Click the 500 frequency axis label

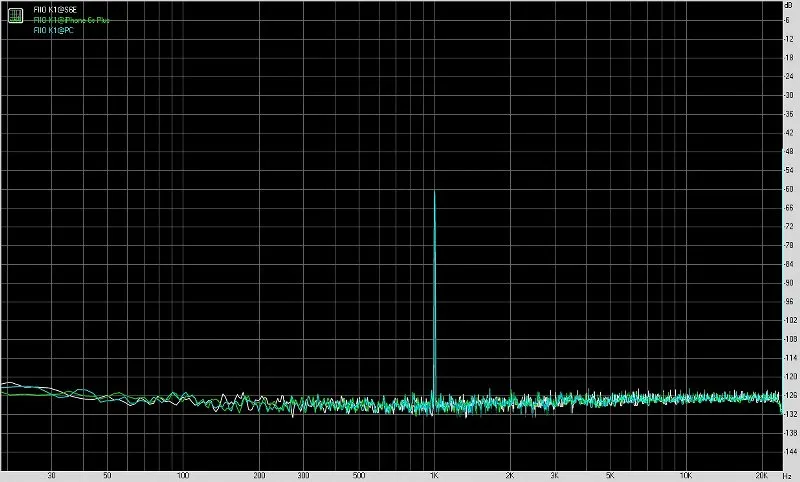click(x=359, y=475)
